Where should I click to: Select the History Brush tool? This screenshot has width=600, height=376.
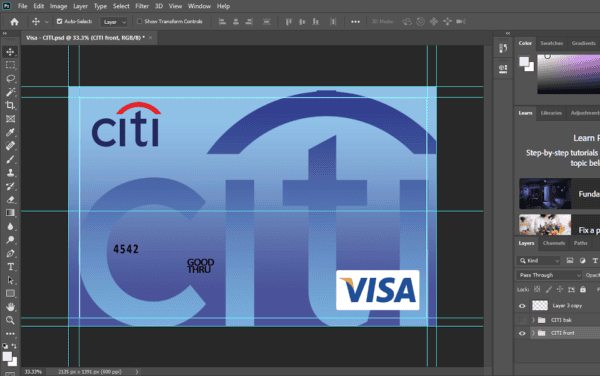[x=10, y=186]
